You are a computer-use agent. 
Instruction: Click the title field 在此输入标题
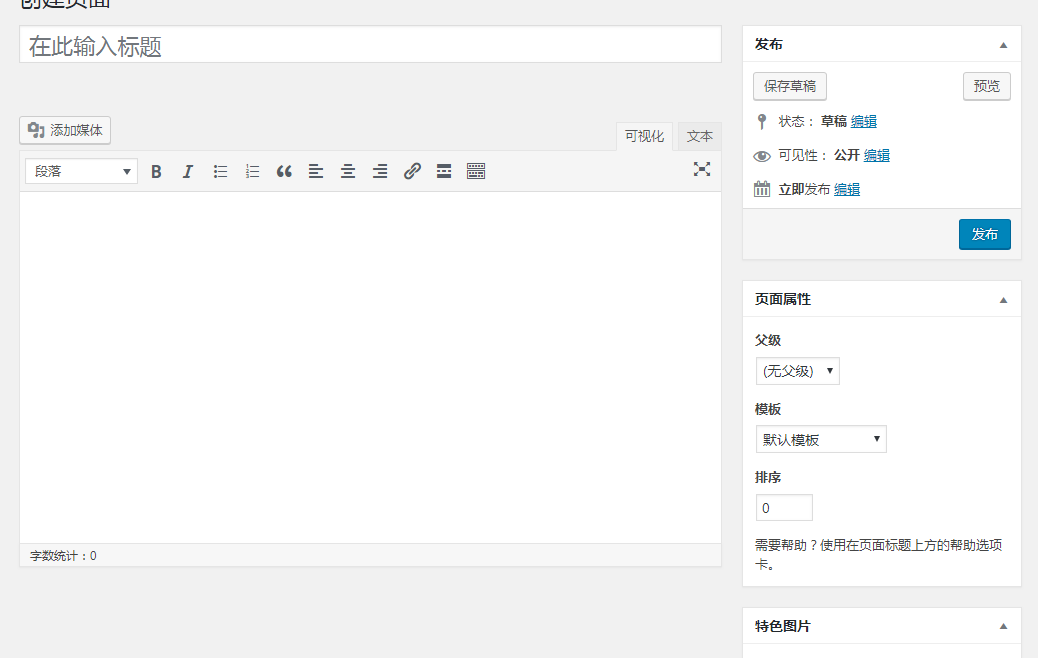click(370, 45)
